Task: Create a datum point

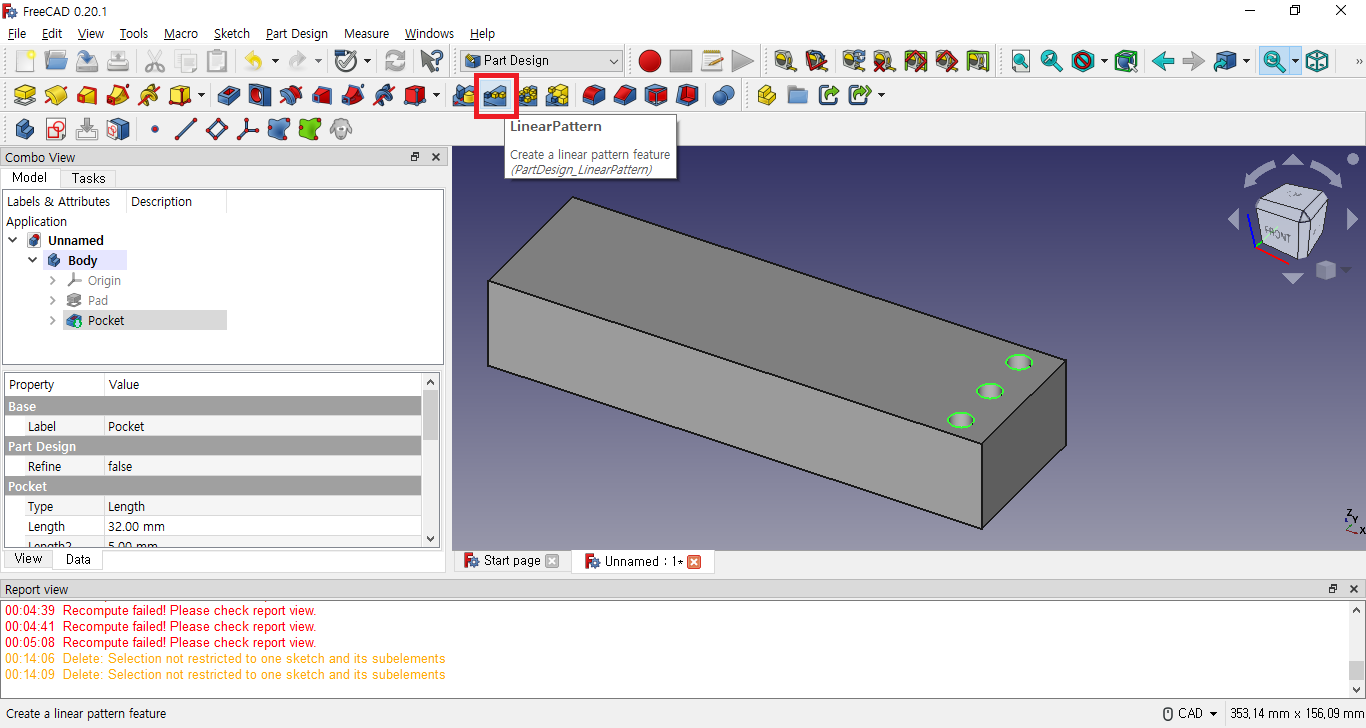Action: tap(154, 129)
